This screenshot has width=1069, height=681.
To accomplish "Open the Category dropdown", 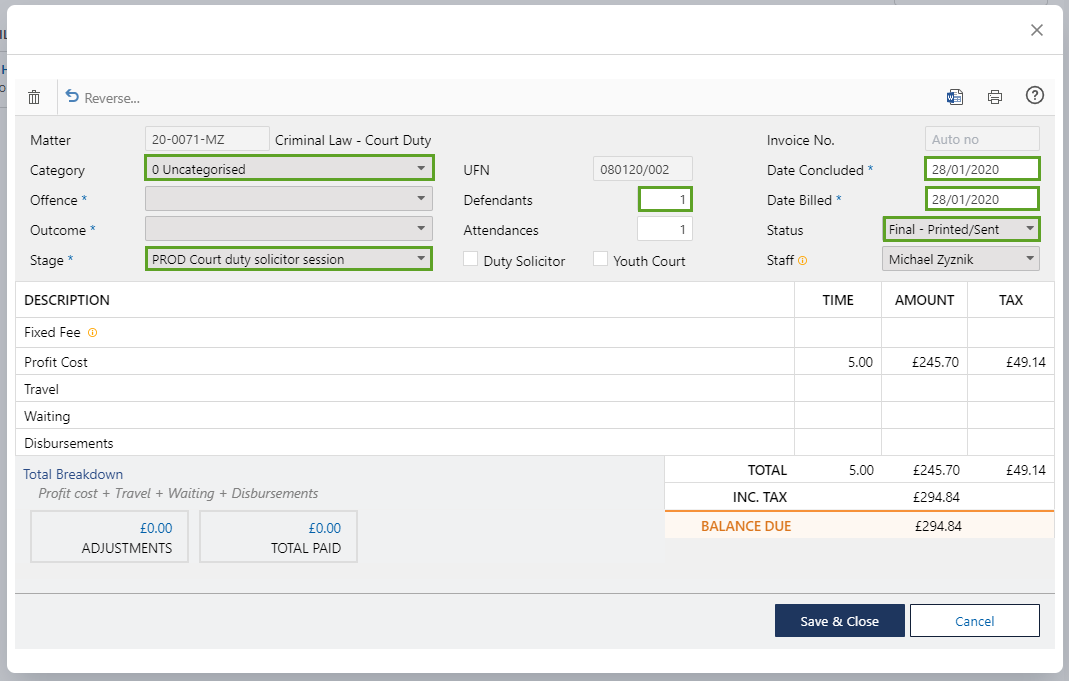I will coord(289,169).
